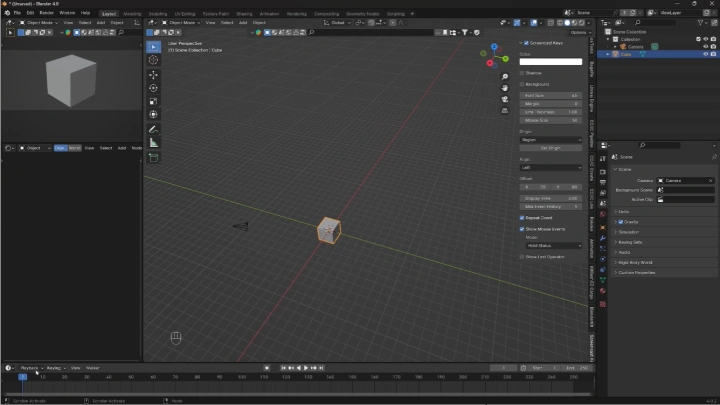Enable the Show Last Operator checkbox

click(522, 257)
